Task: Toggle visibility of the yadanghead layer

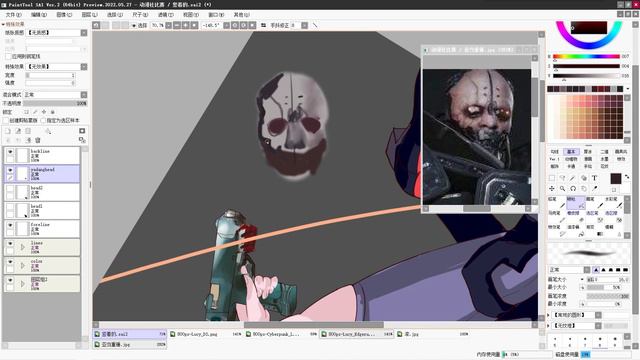Action: [x=10, y=170]
